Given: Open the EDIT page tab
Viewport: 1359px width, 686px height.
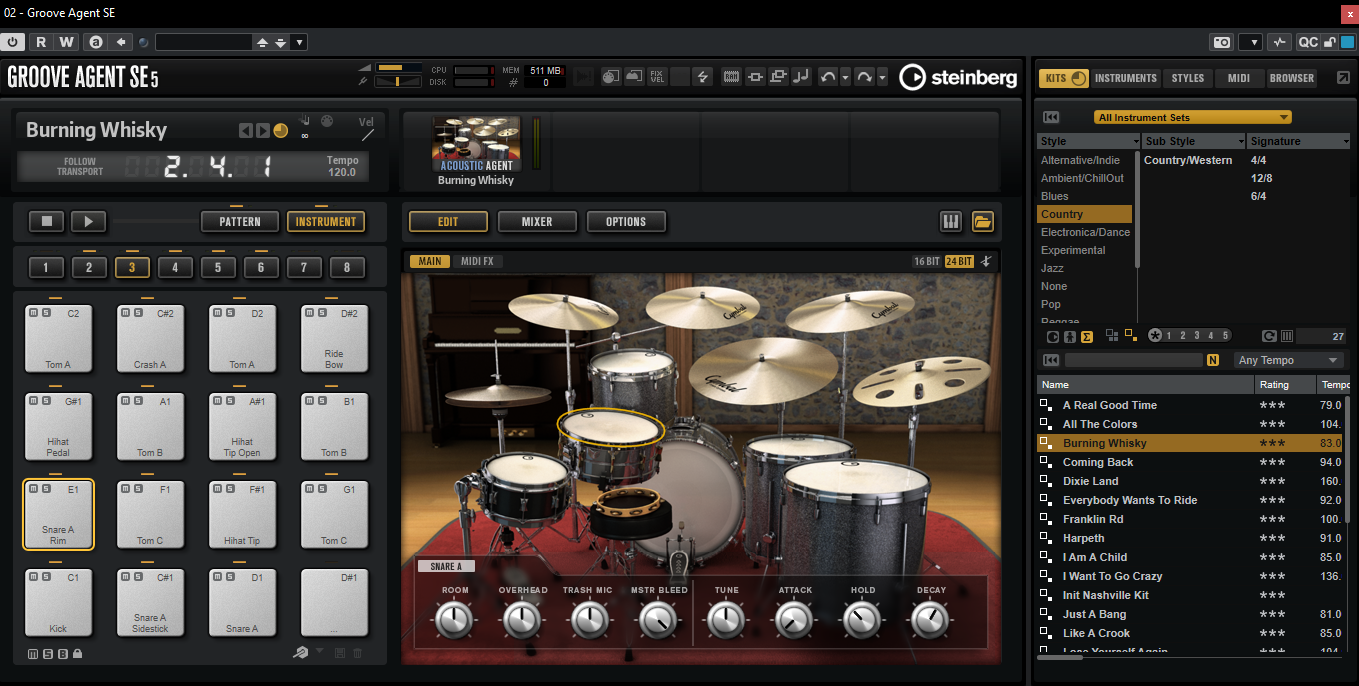Looking at the screenshot, I should 448,221.
